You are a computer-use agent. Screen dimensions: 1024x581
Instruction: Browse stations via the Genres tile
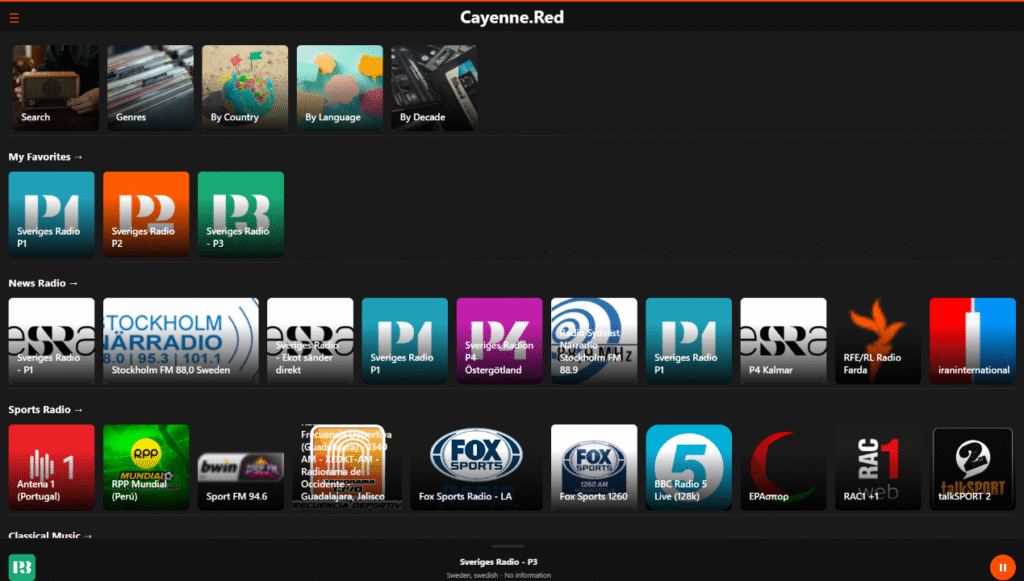tap(150, 88)
